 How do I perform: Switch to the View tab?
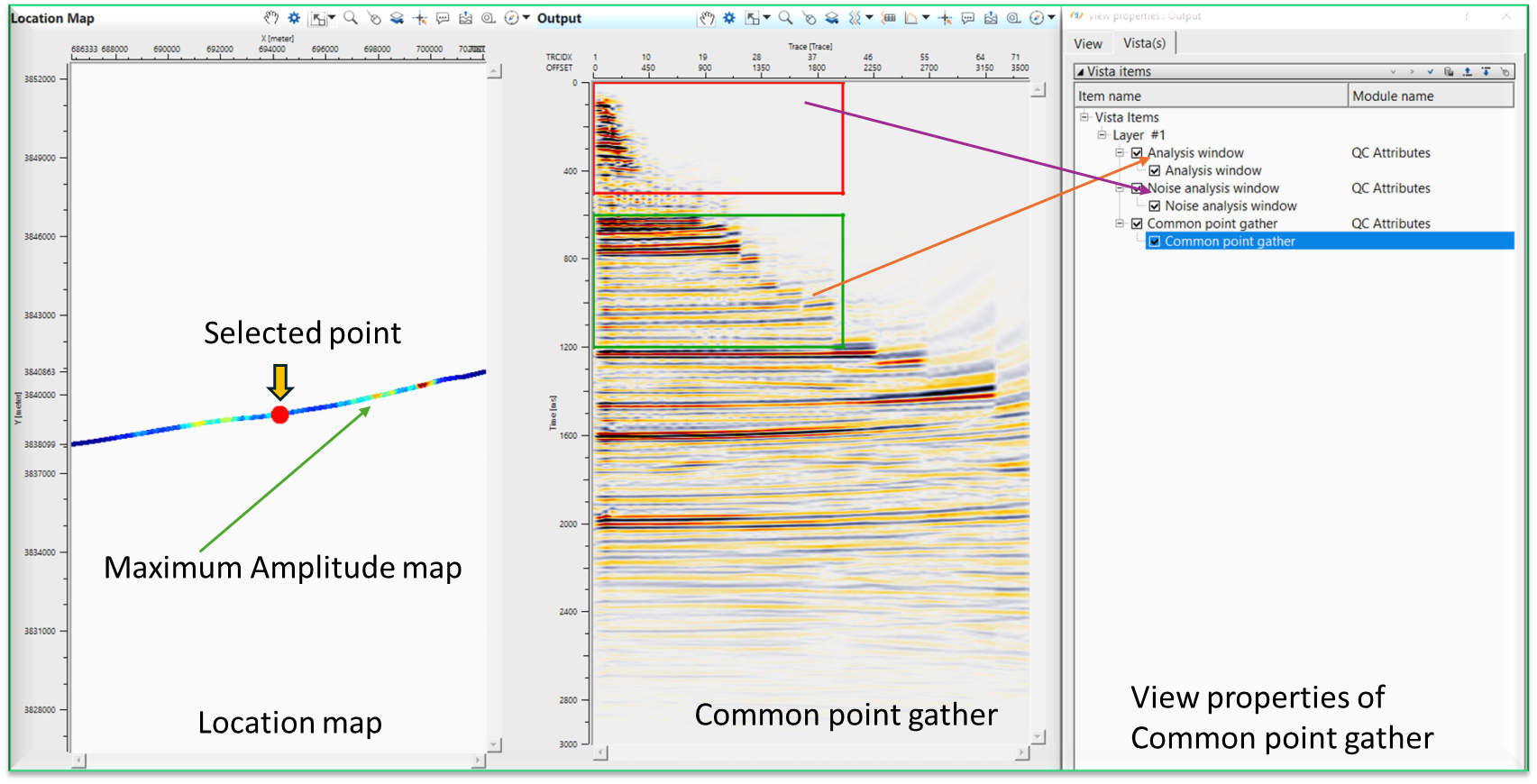(x=1087, y=43)
